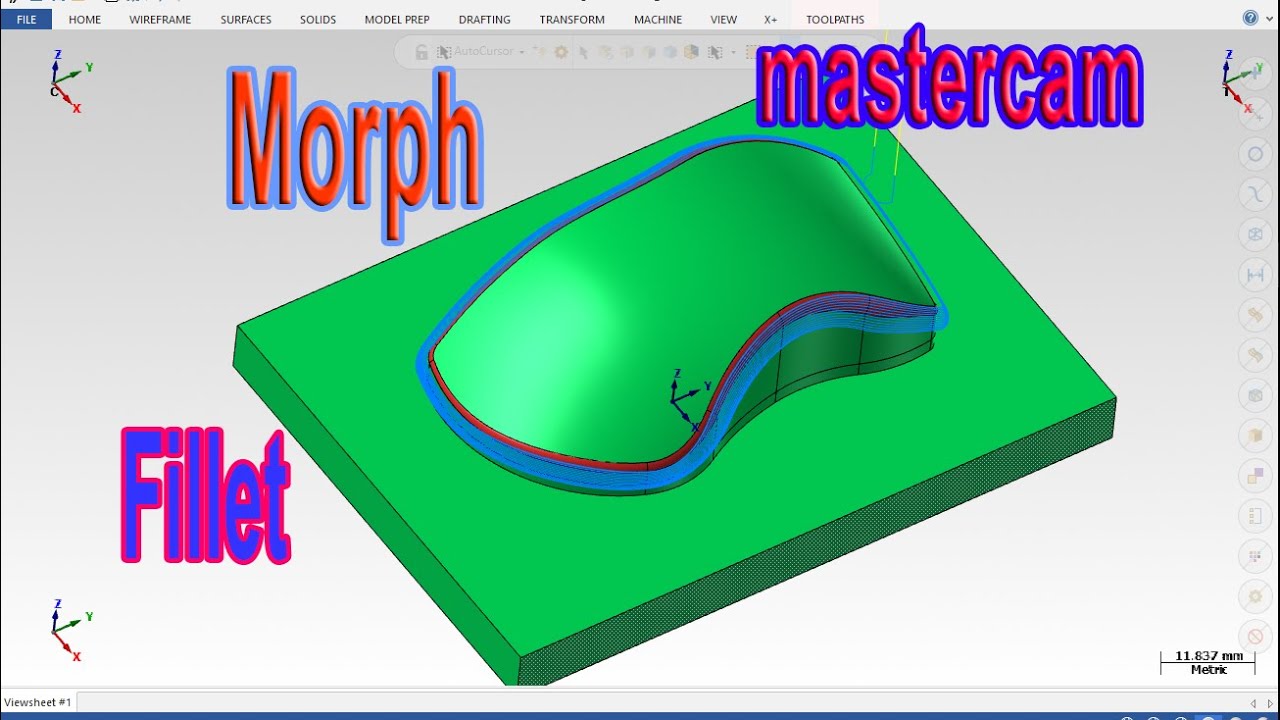The image size is (1280, 720).
Task: Click the upper select surfaces quick mask
Action: coord(1254,315)
